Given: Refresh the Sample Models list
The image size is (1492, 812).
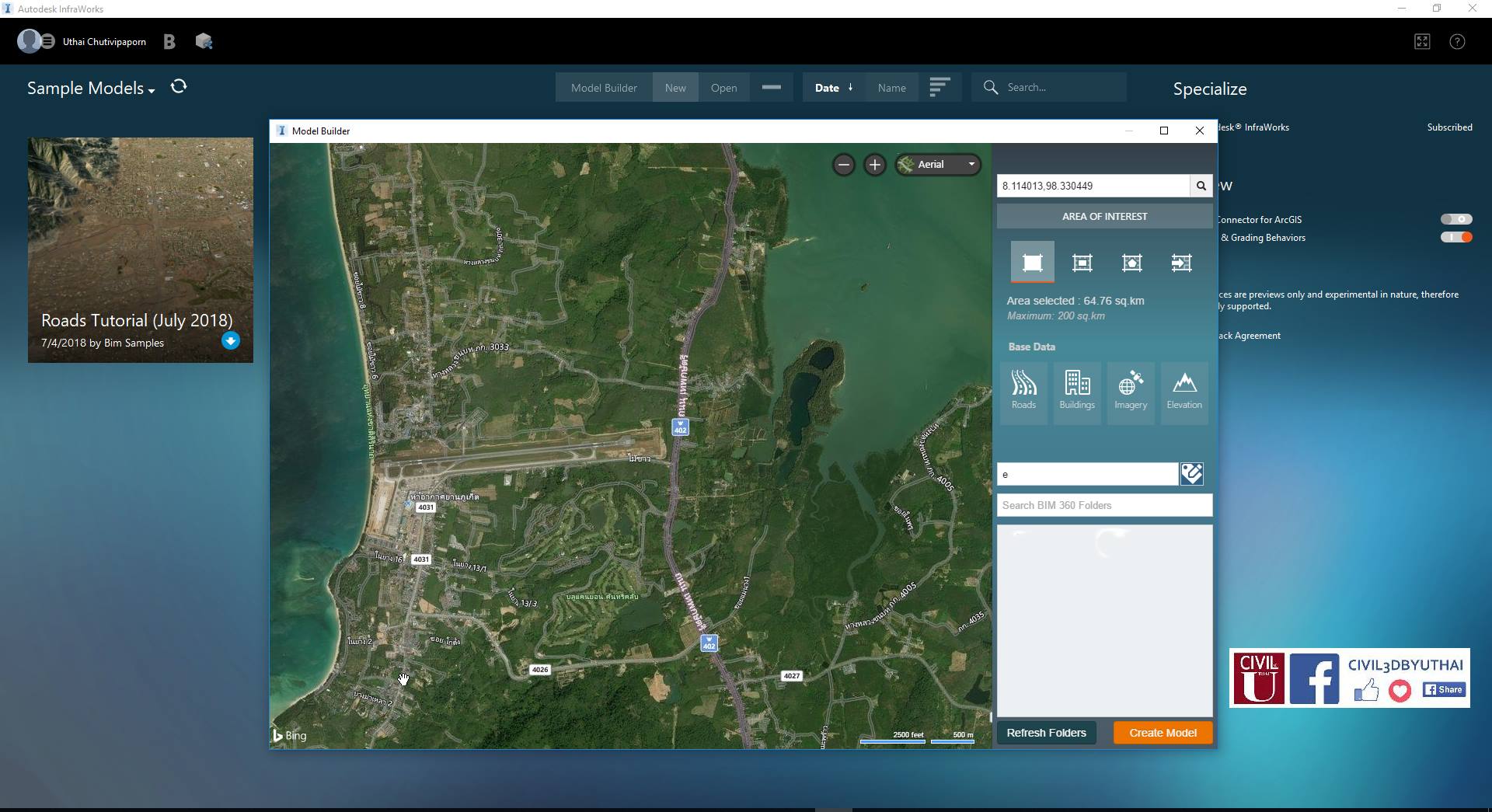Looking at the screenshot, I should tap(179, 87).
